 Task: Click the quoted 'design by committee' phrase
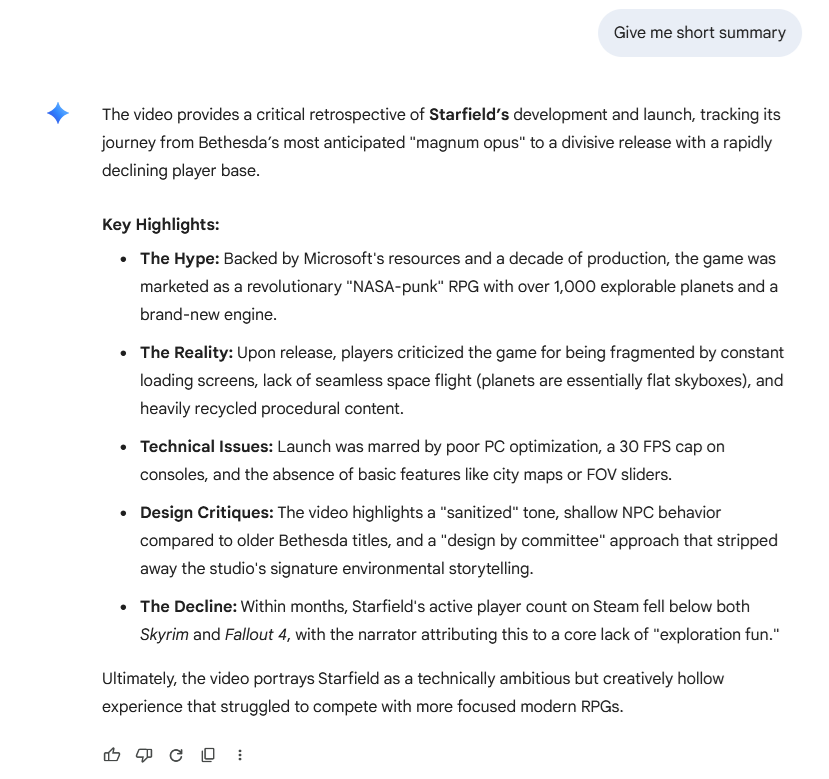click(x=522, y=541)
